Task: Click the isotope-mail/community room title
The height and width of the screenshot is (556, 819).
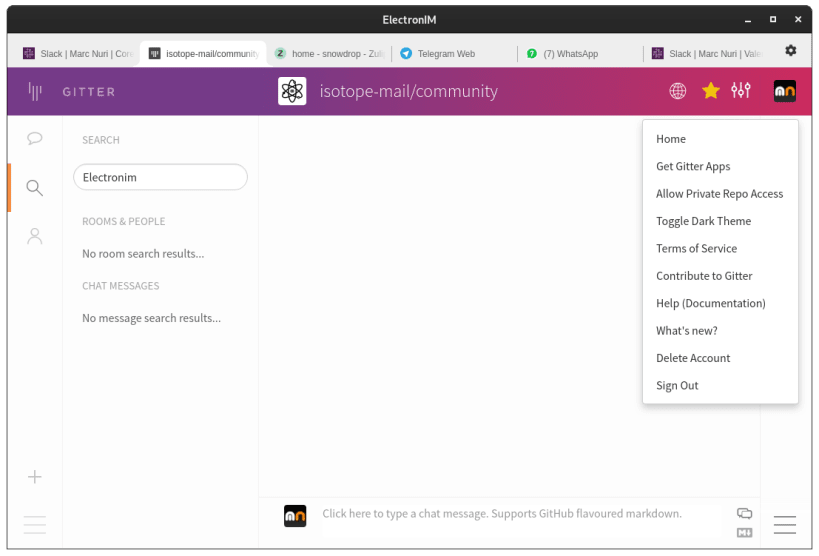Action: click(408, 91)
